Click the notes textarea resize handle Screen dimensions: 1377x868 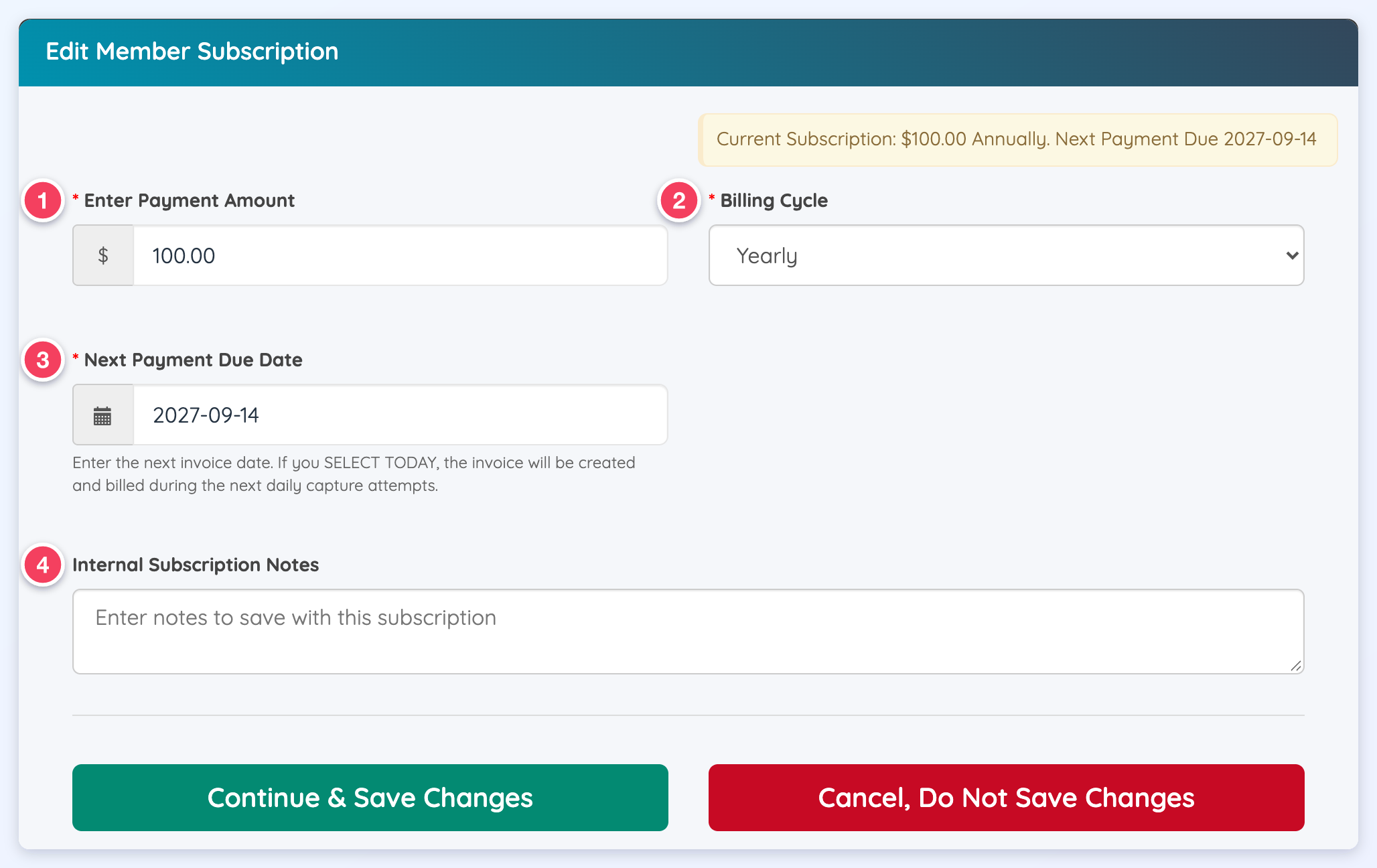[x=1296, y=666]
